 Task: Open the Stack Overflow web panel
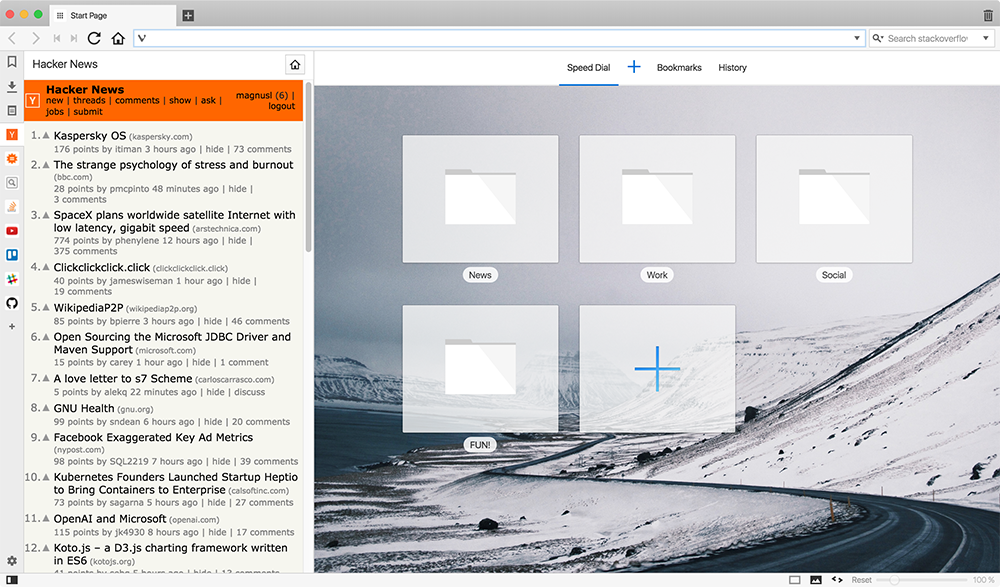[x=11, y=207]
